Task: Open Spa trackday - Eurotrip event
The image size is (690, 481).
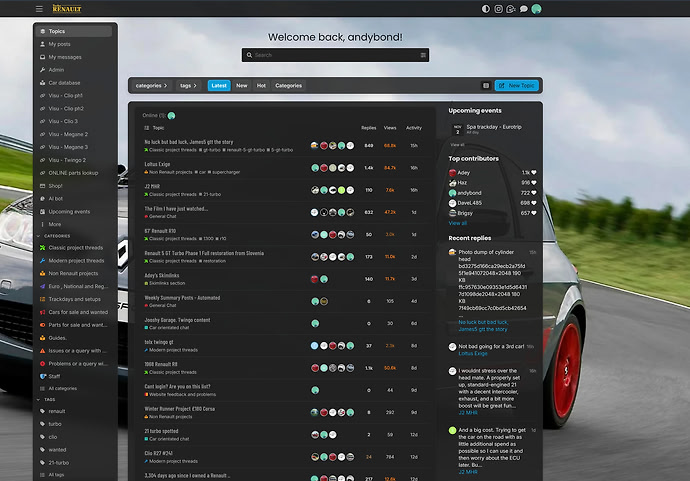Action: [x=494, y=127]
